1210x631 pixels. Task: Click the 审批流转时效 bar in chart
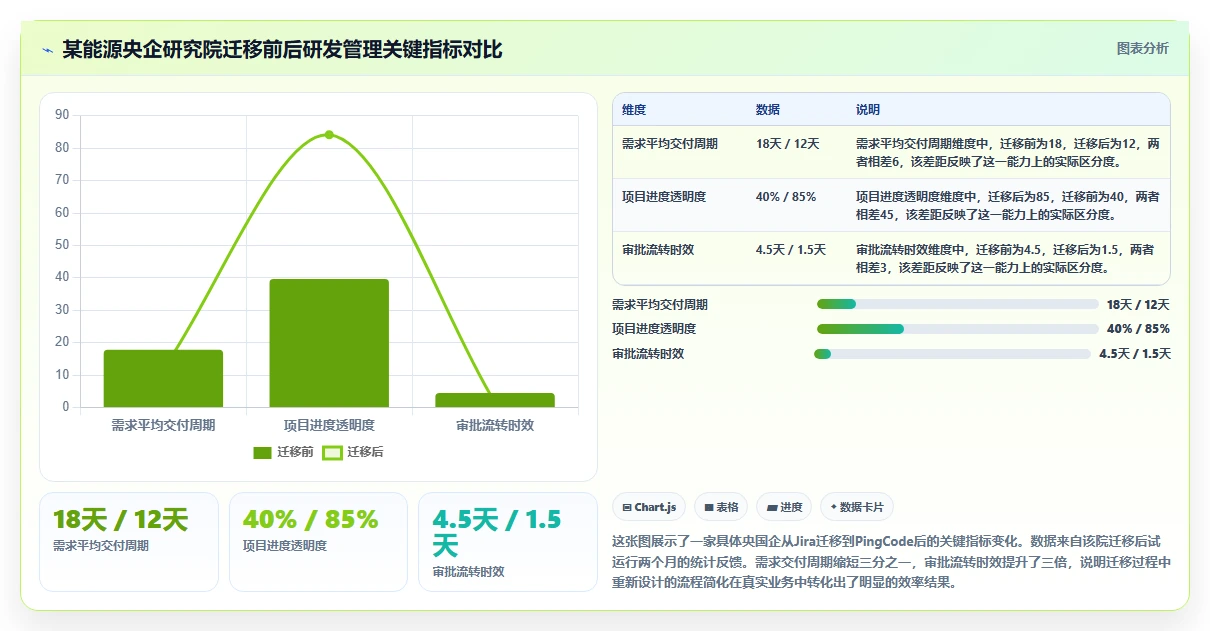point(495,400)
